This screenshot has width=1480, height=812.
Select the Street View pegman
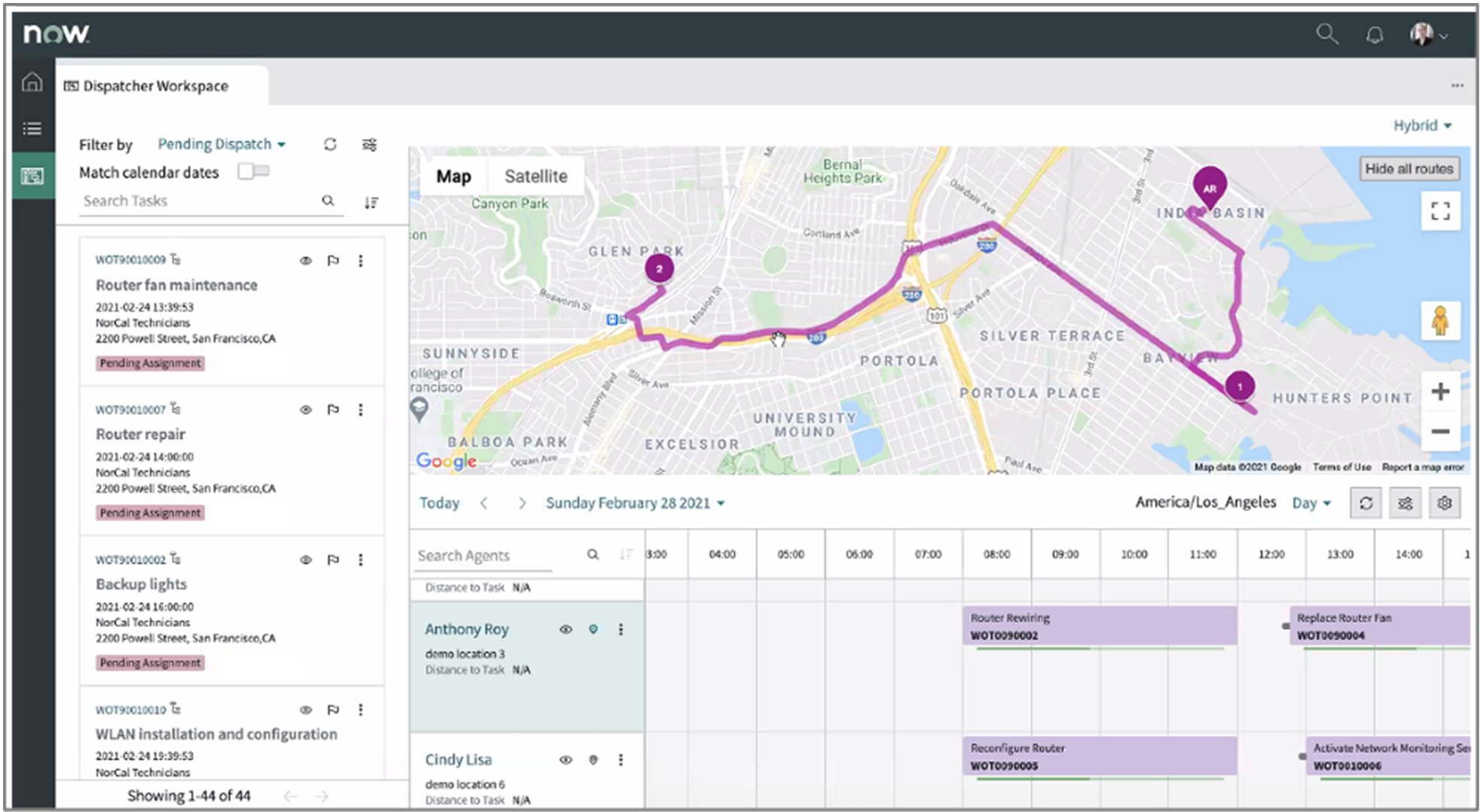point(1440,321)
